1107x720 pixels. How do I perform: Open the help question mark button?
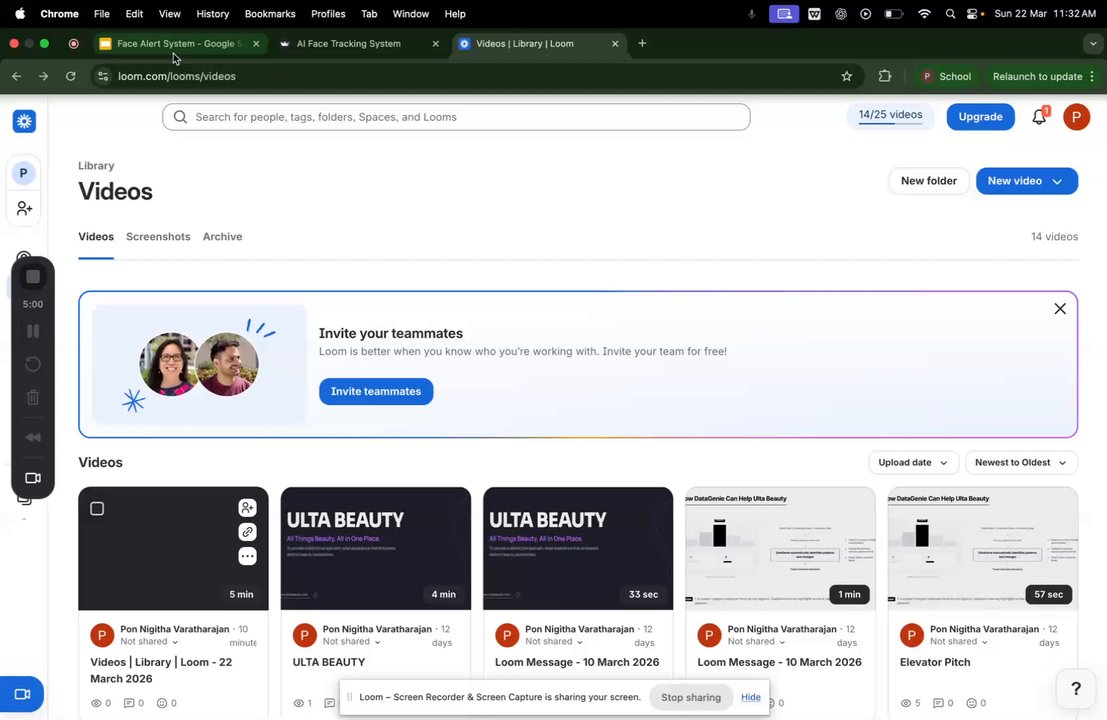pyautogui.click(x=1075, y=689)
